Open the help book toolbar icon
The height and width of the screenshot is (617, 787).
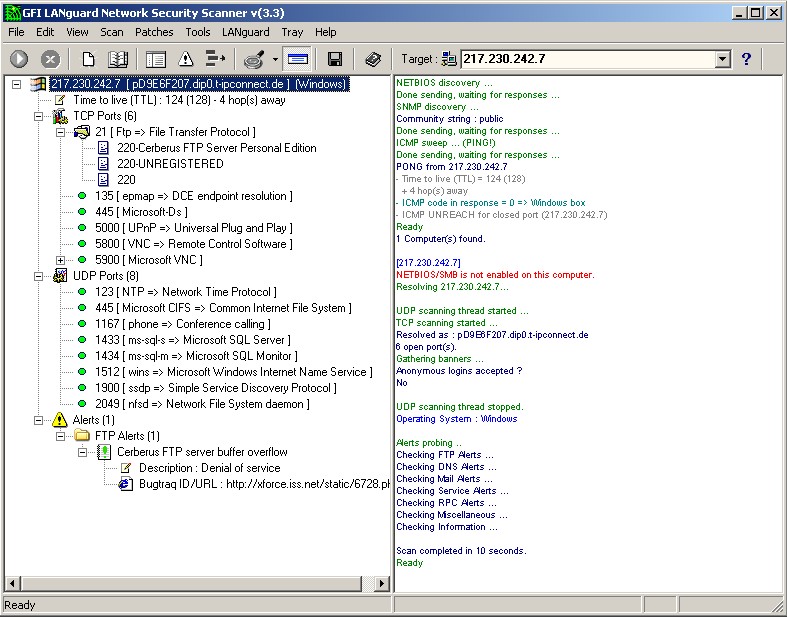(x=373, y=59)
